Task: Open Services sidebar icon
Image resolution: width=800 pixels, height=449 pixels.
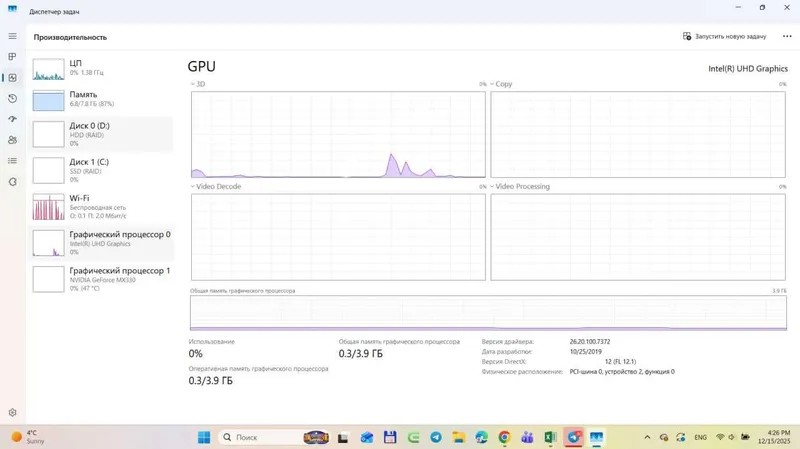Action: coord(12,182)
